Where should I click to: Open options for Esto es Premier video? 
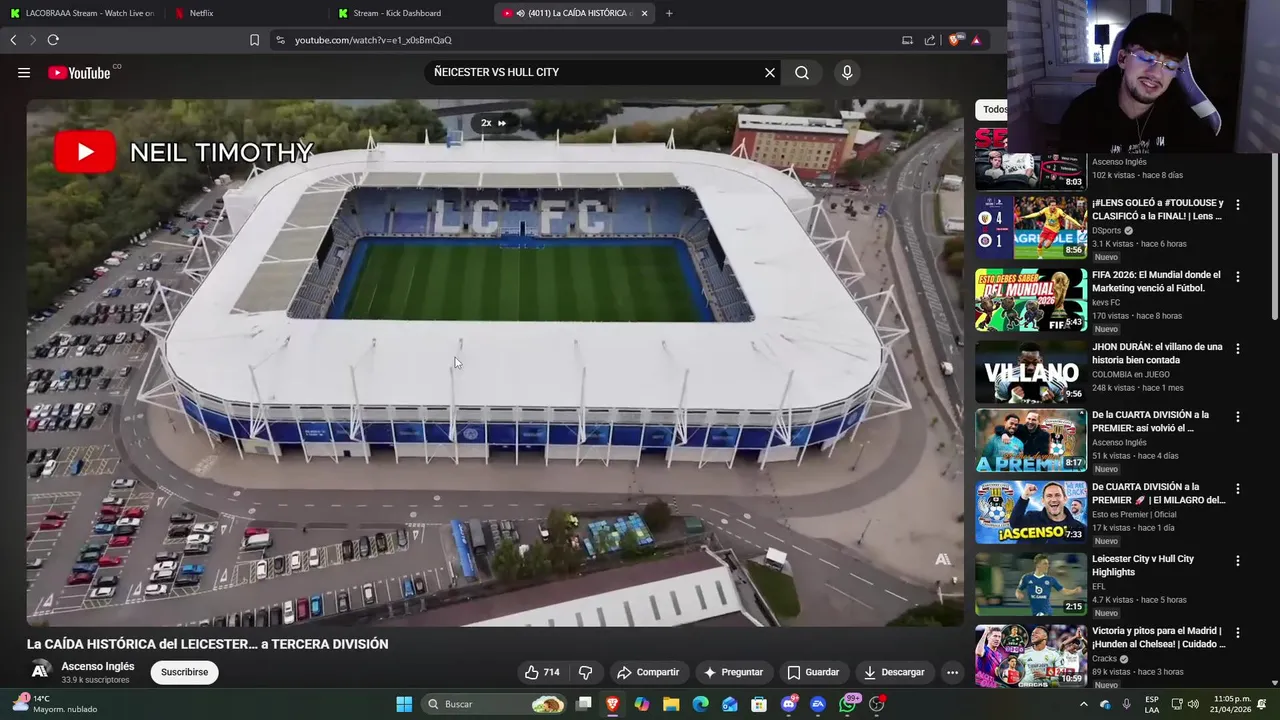(1238, 489)
